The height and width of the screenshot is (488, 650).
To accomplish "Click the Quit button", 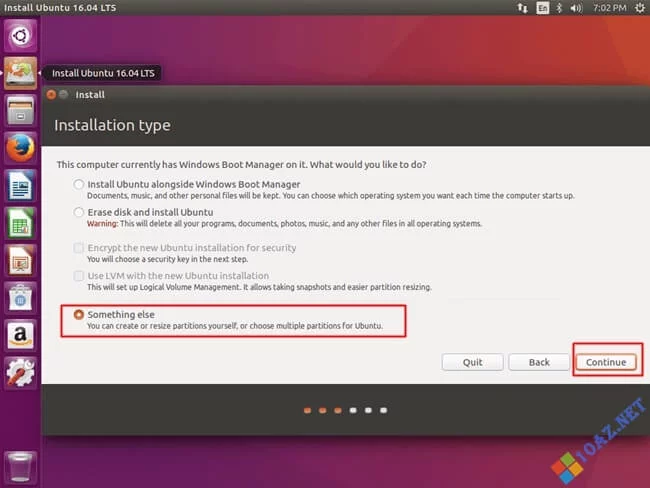I will 473,362.
